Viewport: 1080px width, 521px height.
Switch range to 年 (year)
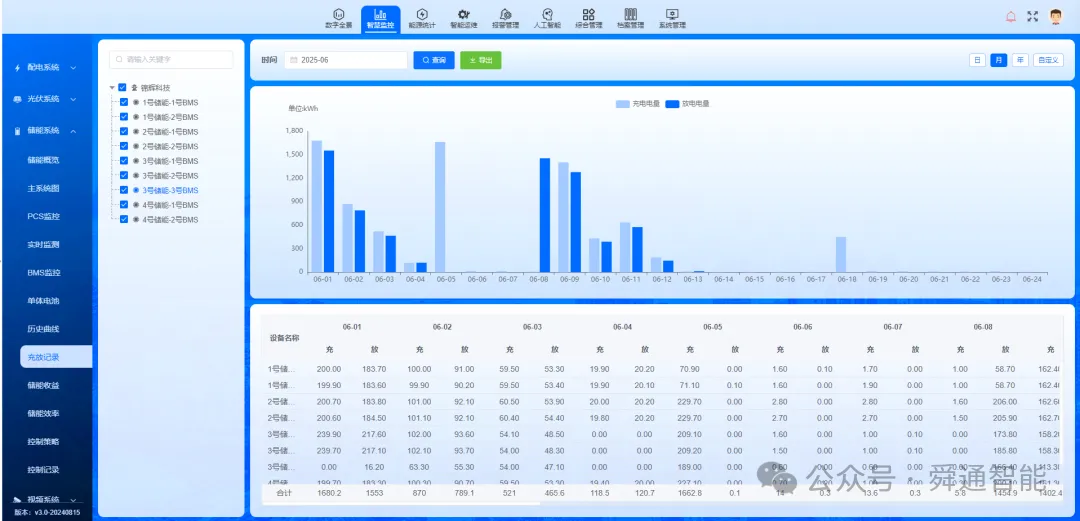tap(1020, 60)
